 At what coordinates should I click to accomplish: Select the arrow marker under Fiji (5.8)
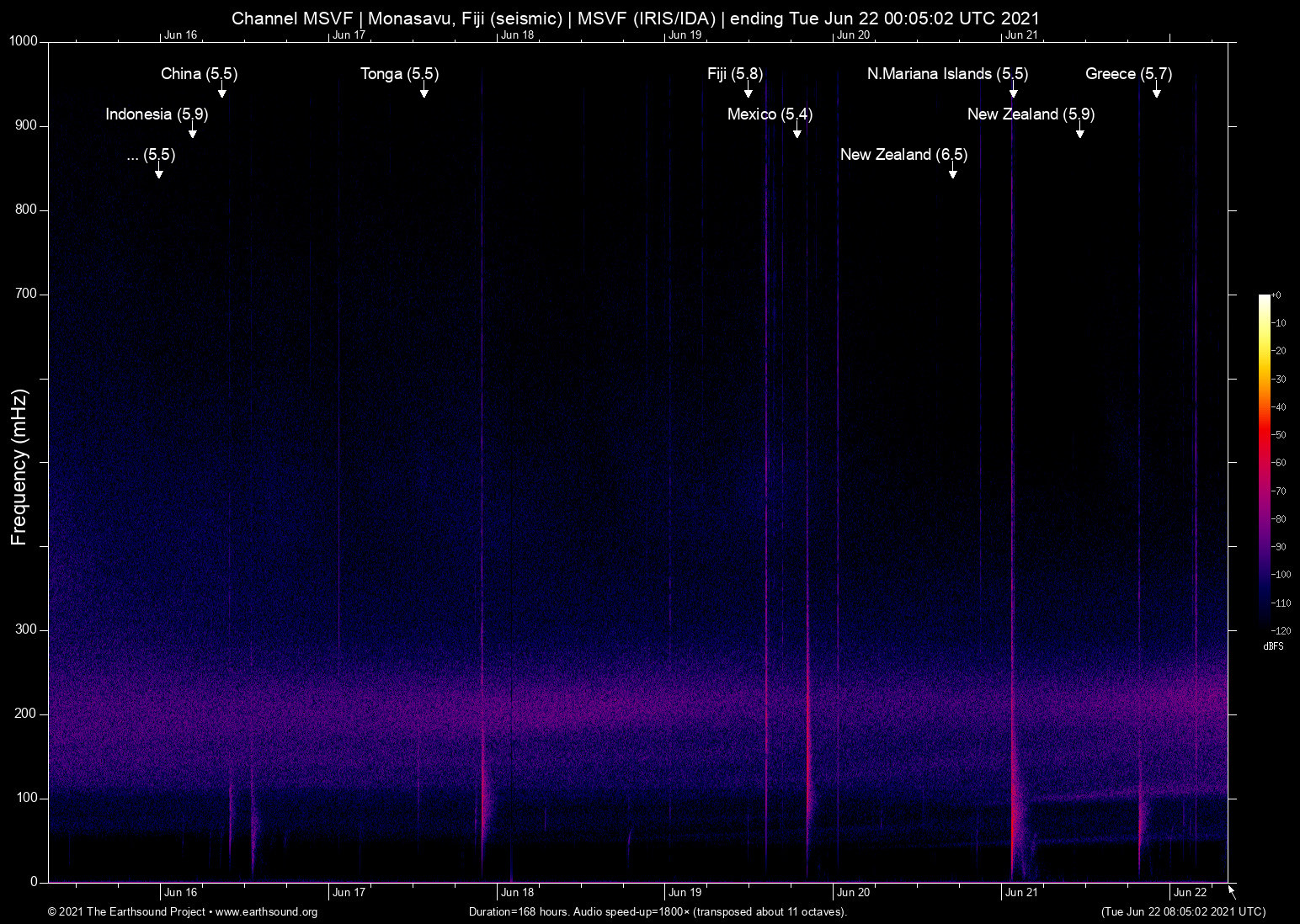point(748,91)
